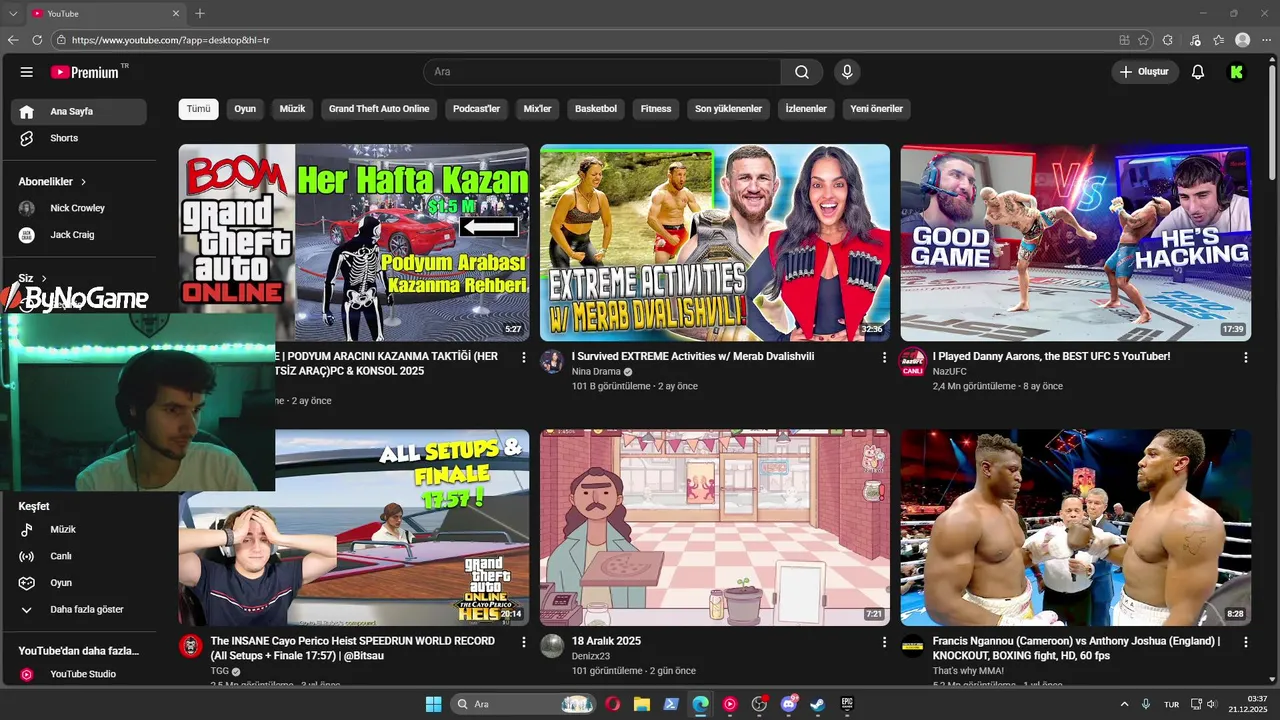
Task: Select the Podcast'ler filter chip
Action: (476, 109)
